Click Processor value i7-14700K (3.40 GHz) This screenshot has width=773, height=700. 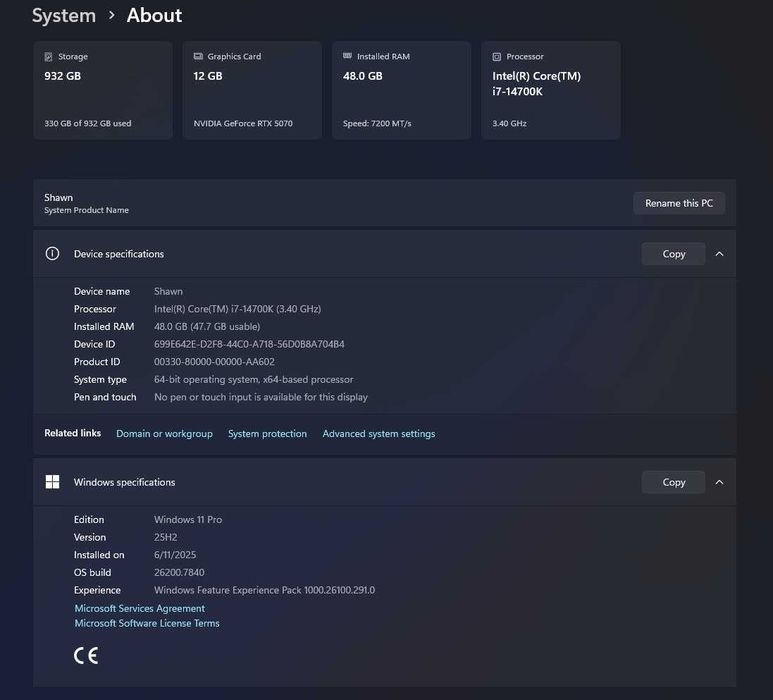[x=238, y=309]
